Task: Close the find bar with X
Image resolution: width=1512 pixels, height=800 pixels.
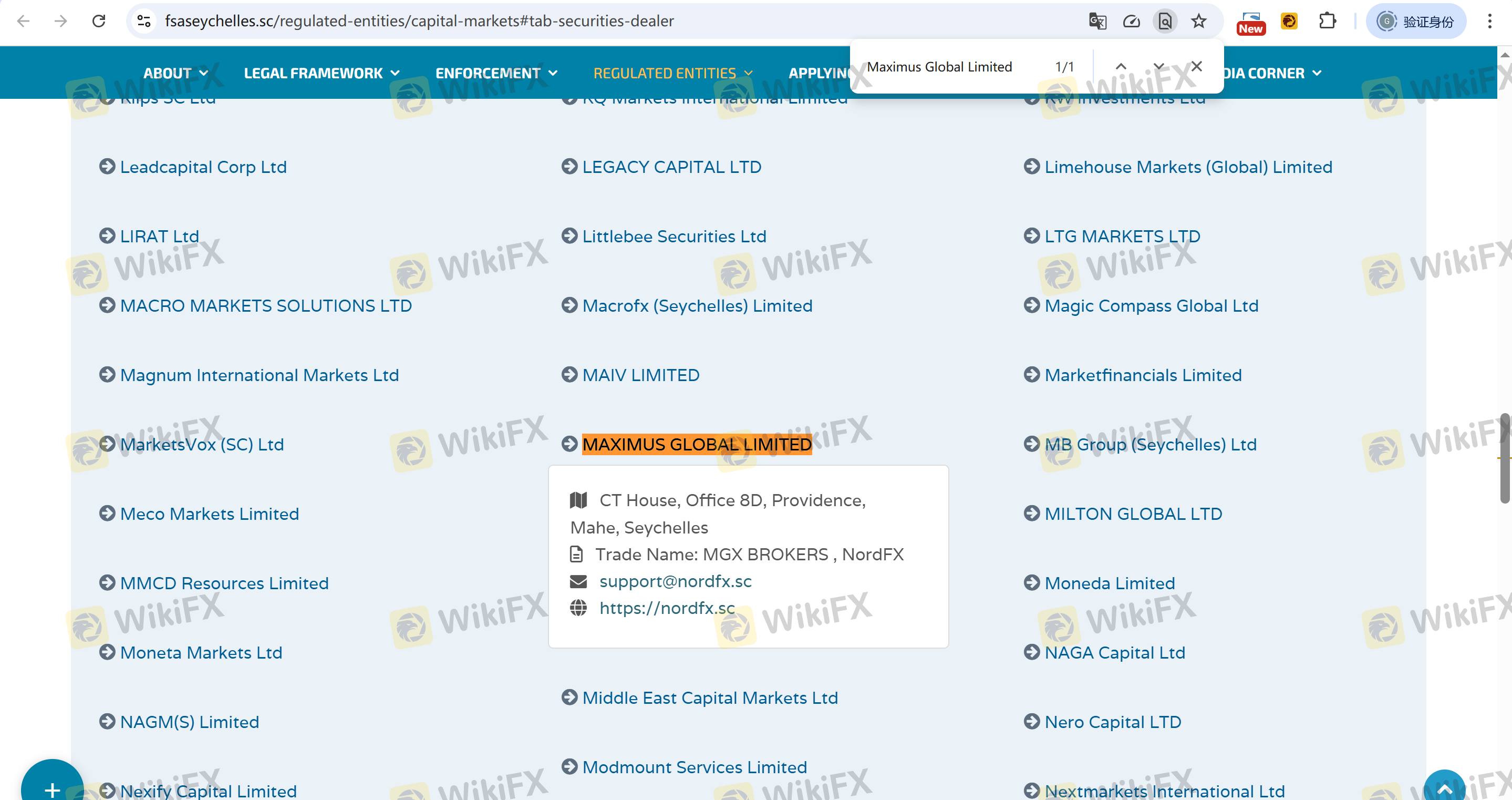Action: click(x=1196, y=66)
